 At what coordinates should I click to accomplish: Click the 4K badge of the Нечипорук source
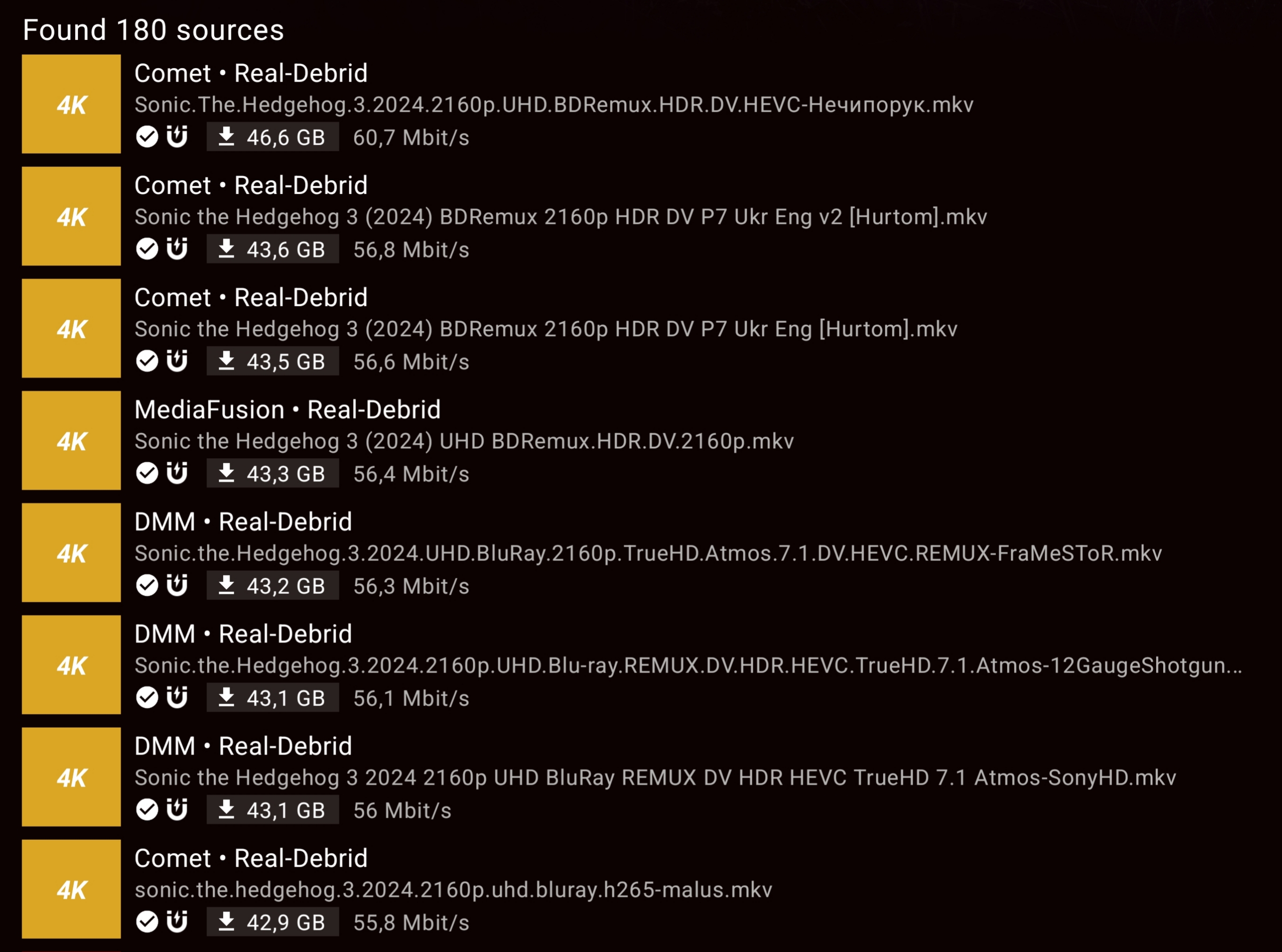(x=71, y=104)
